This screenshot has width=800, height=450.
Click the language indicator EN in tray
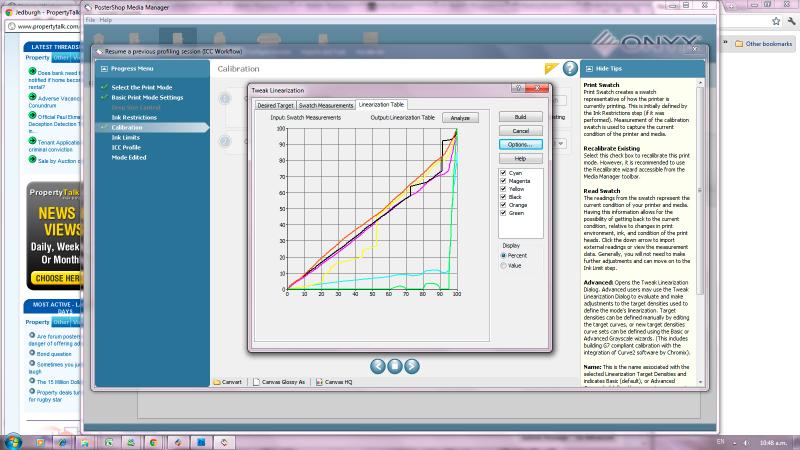pos(720,442)
